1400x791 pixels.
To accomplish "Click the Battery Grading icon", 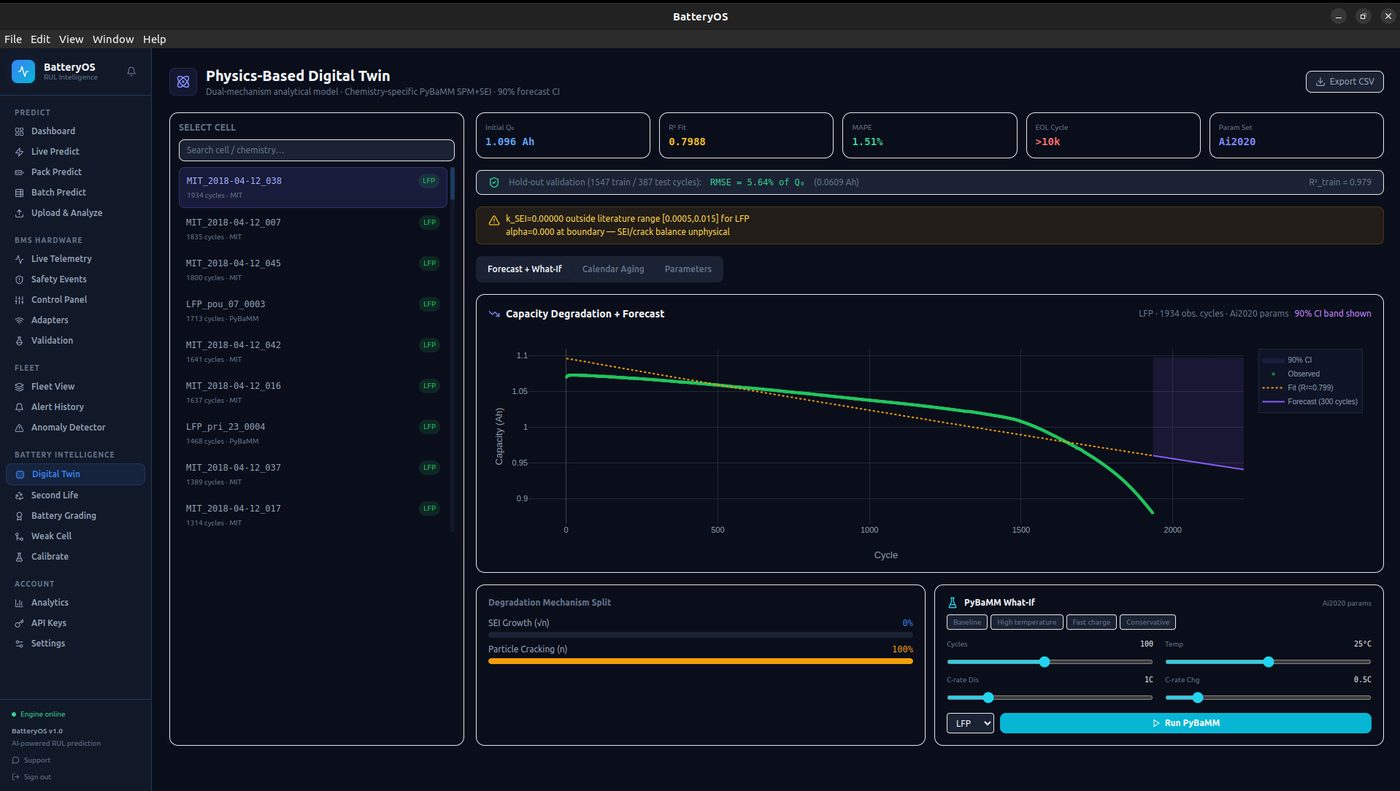I will 20,516.
